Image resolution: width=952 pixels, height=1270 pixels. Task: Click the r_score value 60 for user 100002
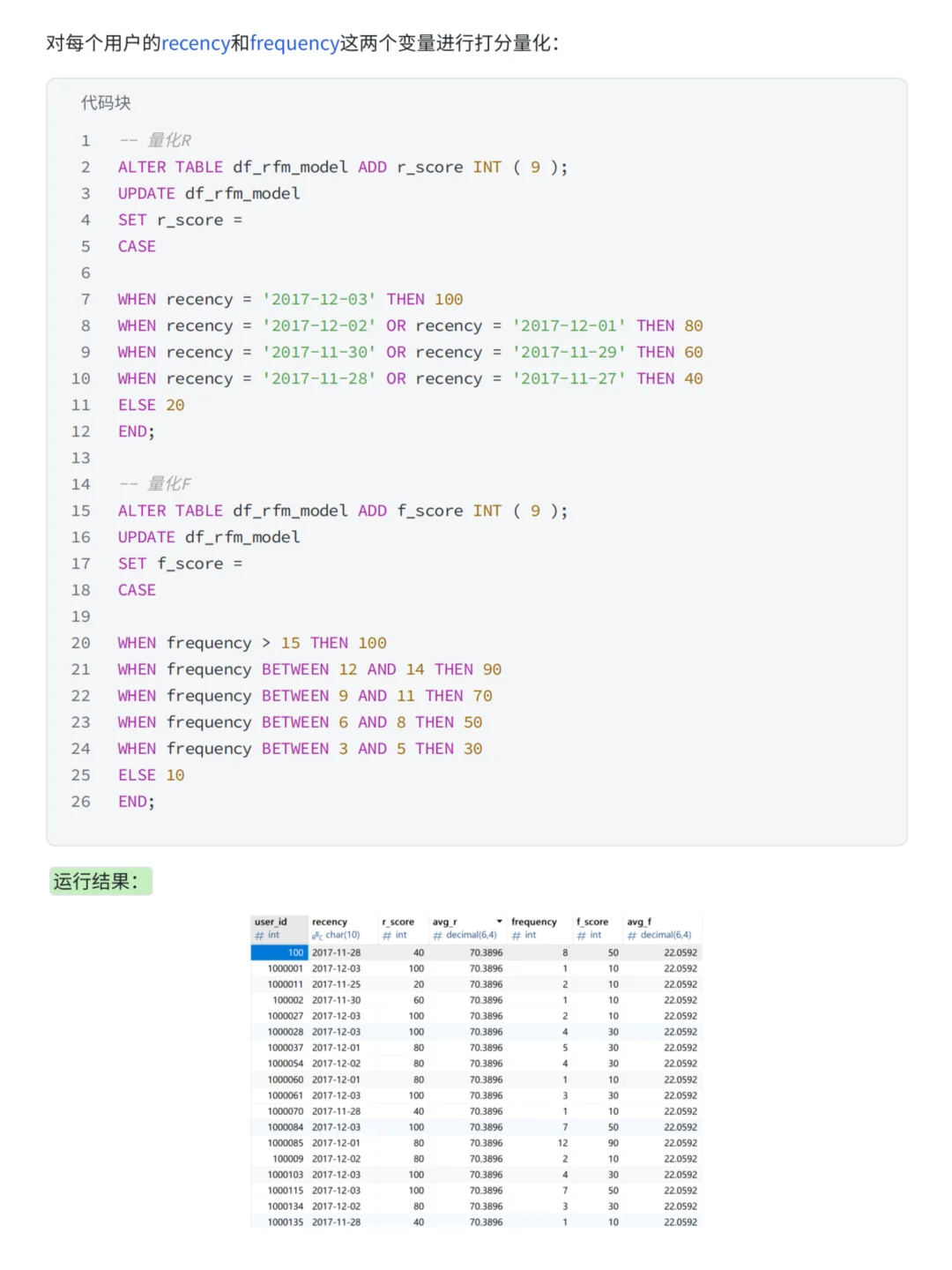(x=419, y=1000)
